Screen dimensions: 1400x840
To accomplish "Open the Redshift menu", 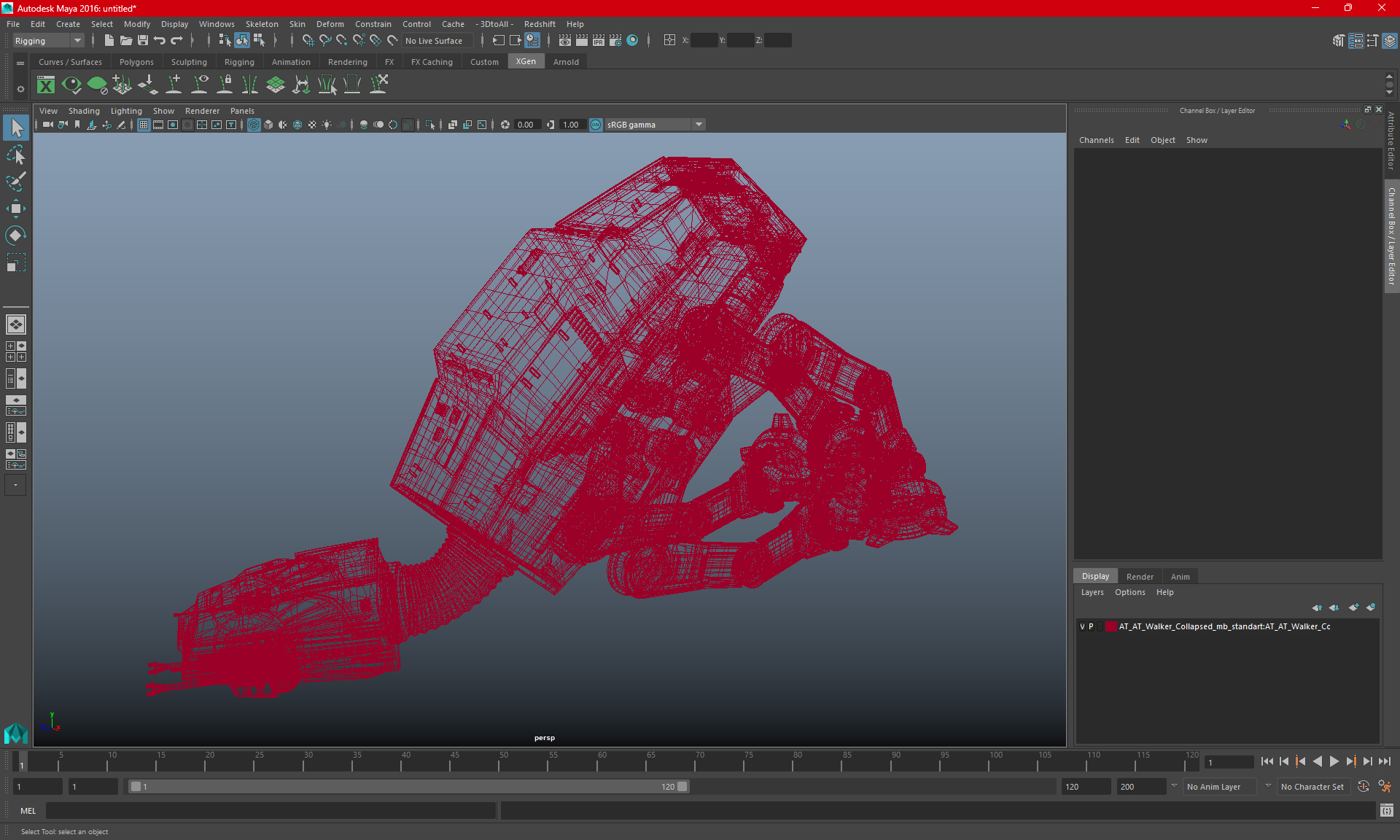I will point(540,24).
